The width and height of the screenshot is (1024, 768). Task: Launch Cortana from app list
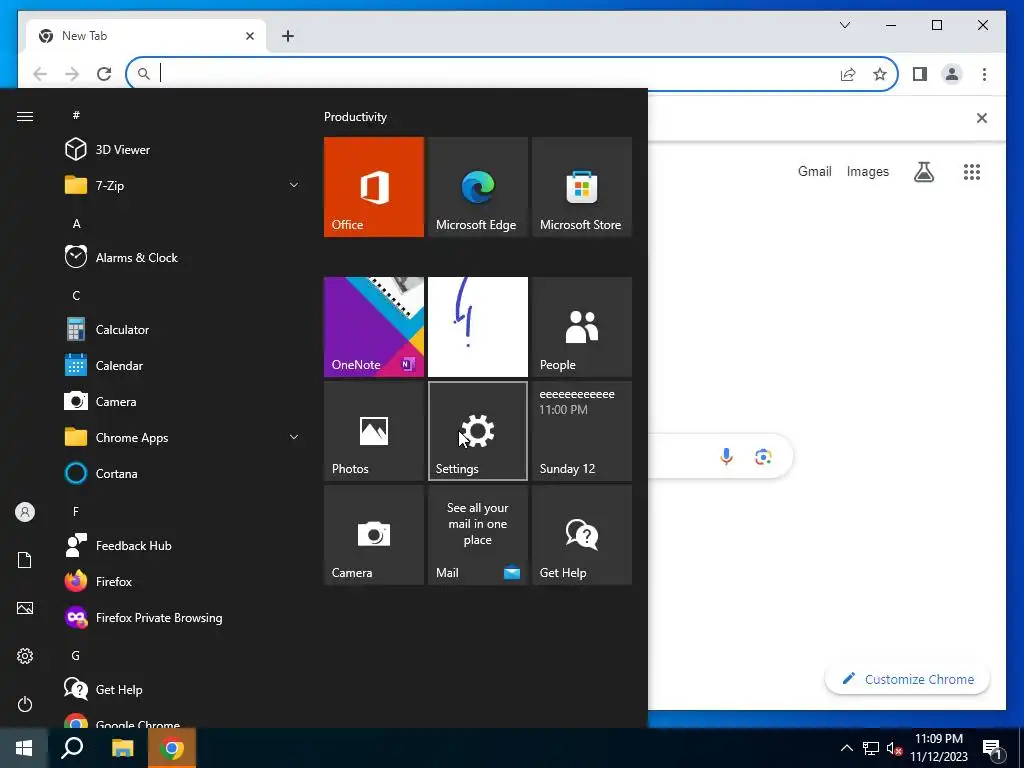coord(183,473)
